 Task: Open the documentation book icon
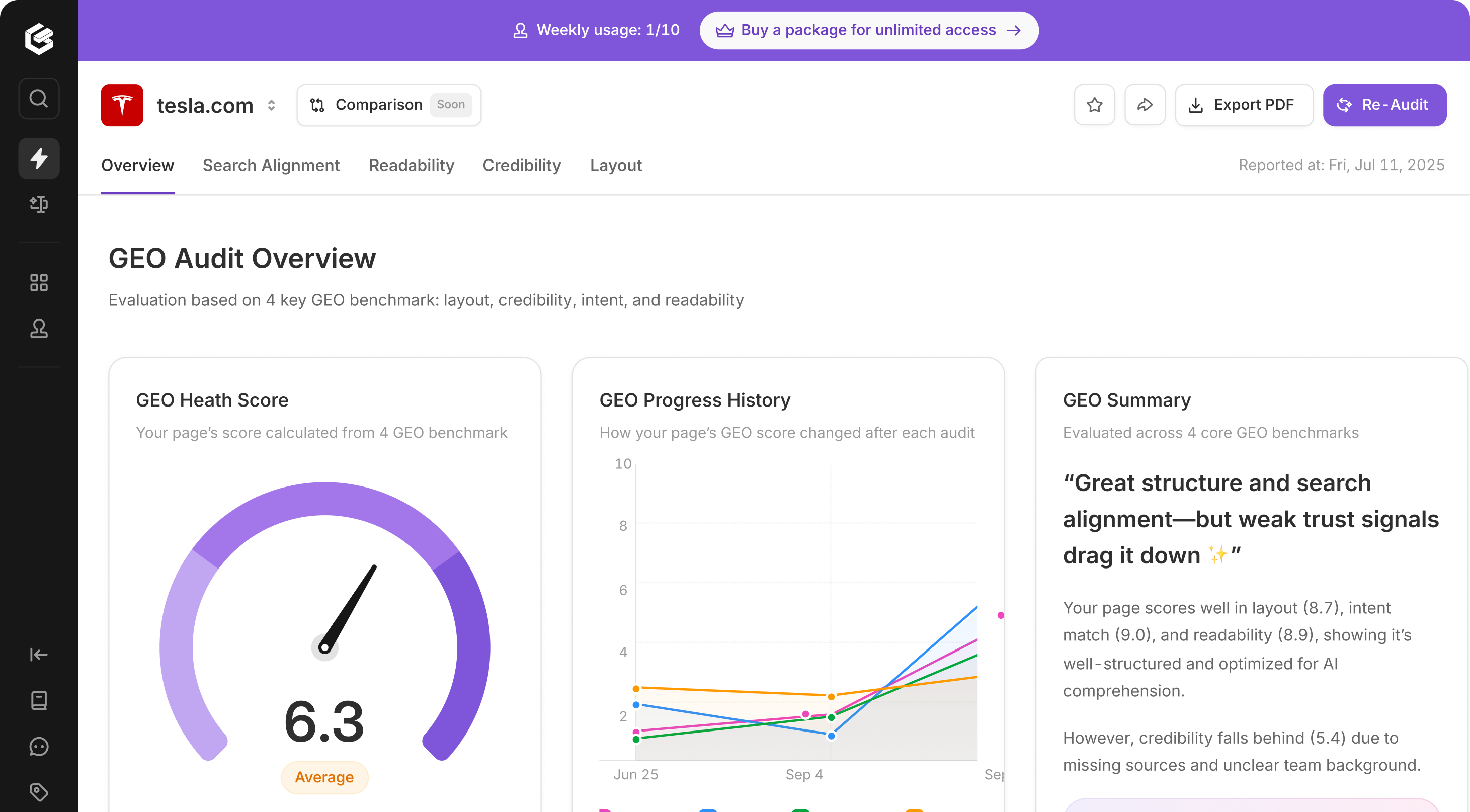39,700
